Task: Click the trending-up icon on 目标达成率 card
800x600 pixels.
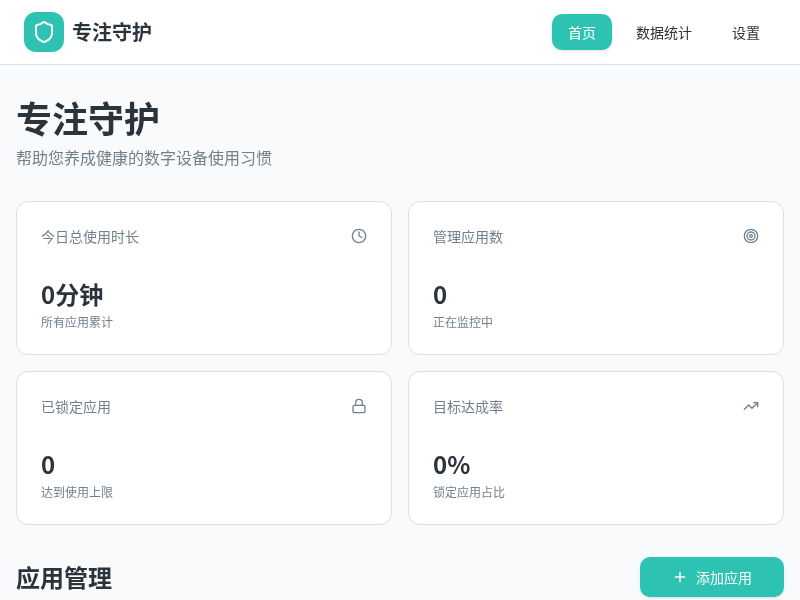Action: pos(751,406)
